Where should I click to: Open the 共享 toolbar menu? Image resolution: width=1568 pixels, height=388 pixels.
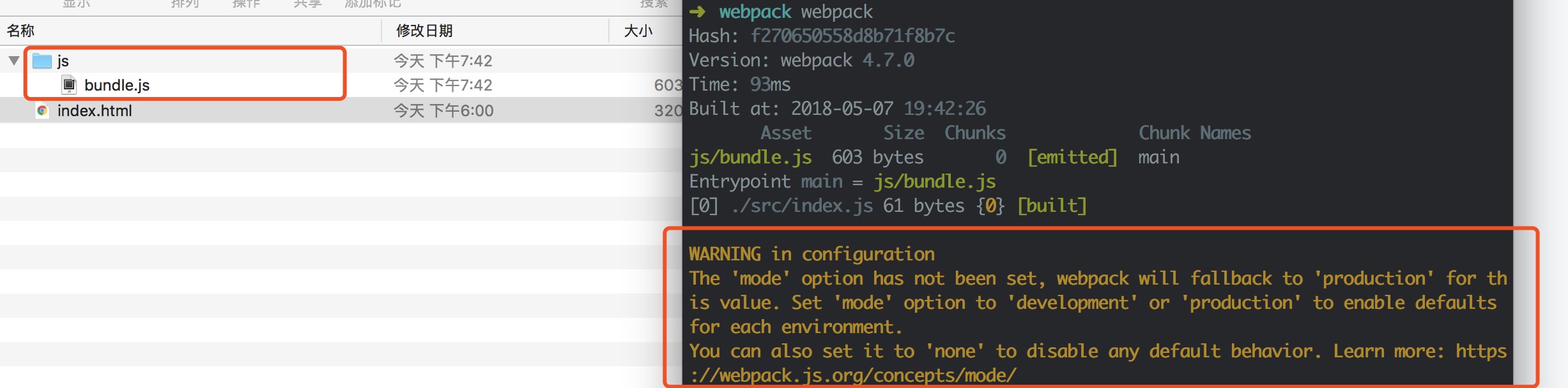coord(307,4)
